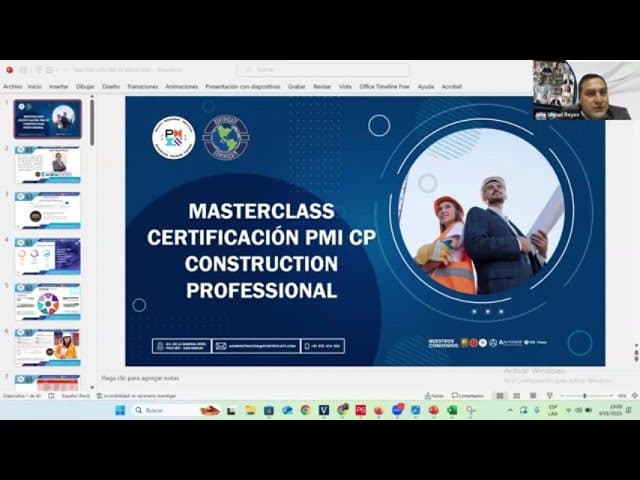Open the Transiciones tab
This screenshot has height=480, width=640.
click(142, 87)
